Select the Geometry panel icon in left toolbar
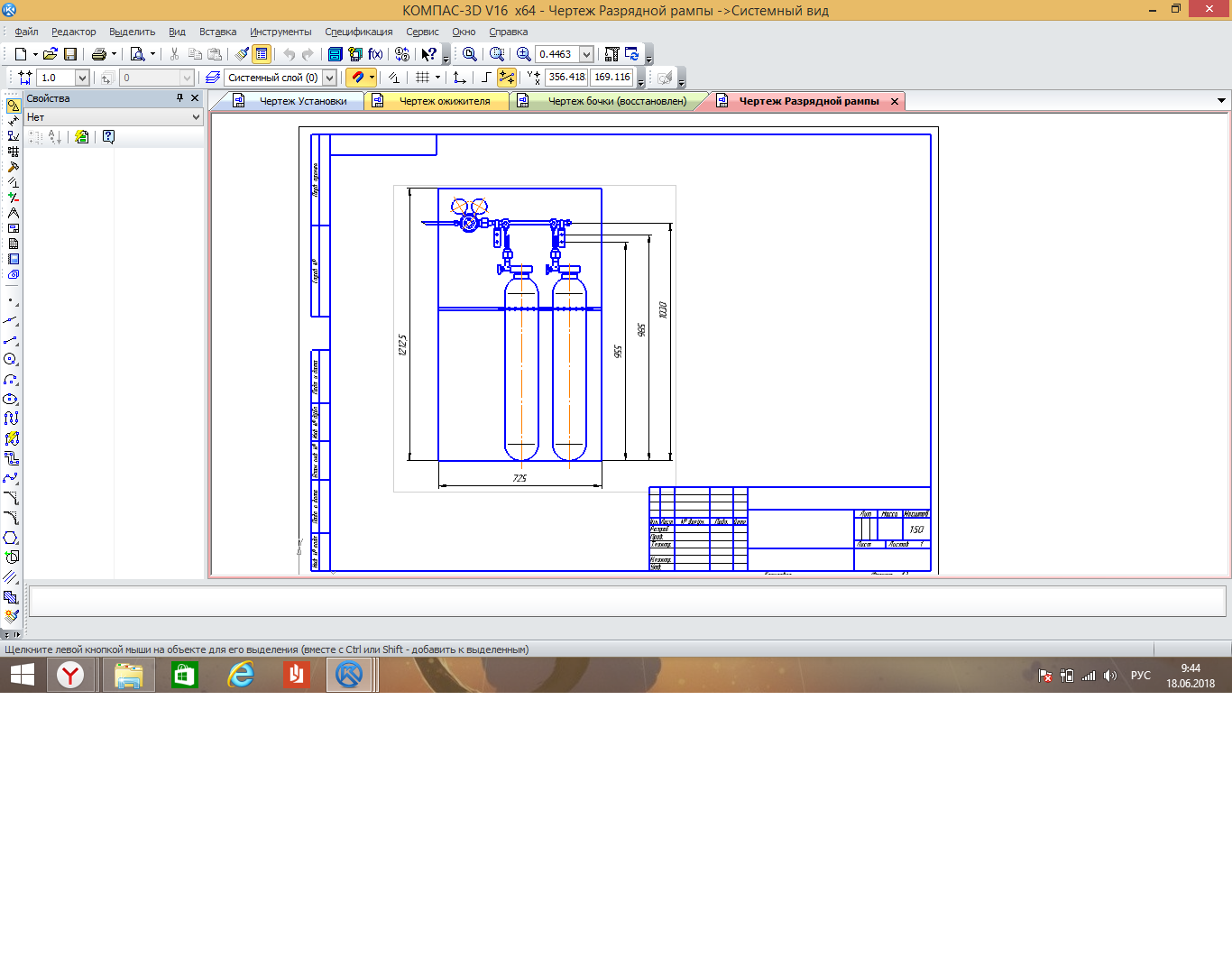The width and height of the screenshot is (1232, 967). [x=13, y=106]
